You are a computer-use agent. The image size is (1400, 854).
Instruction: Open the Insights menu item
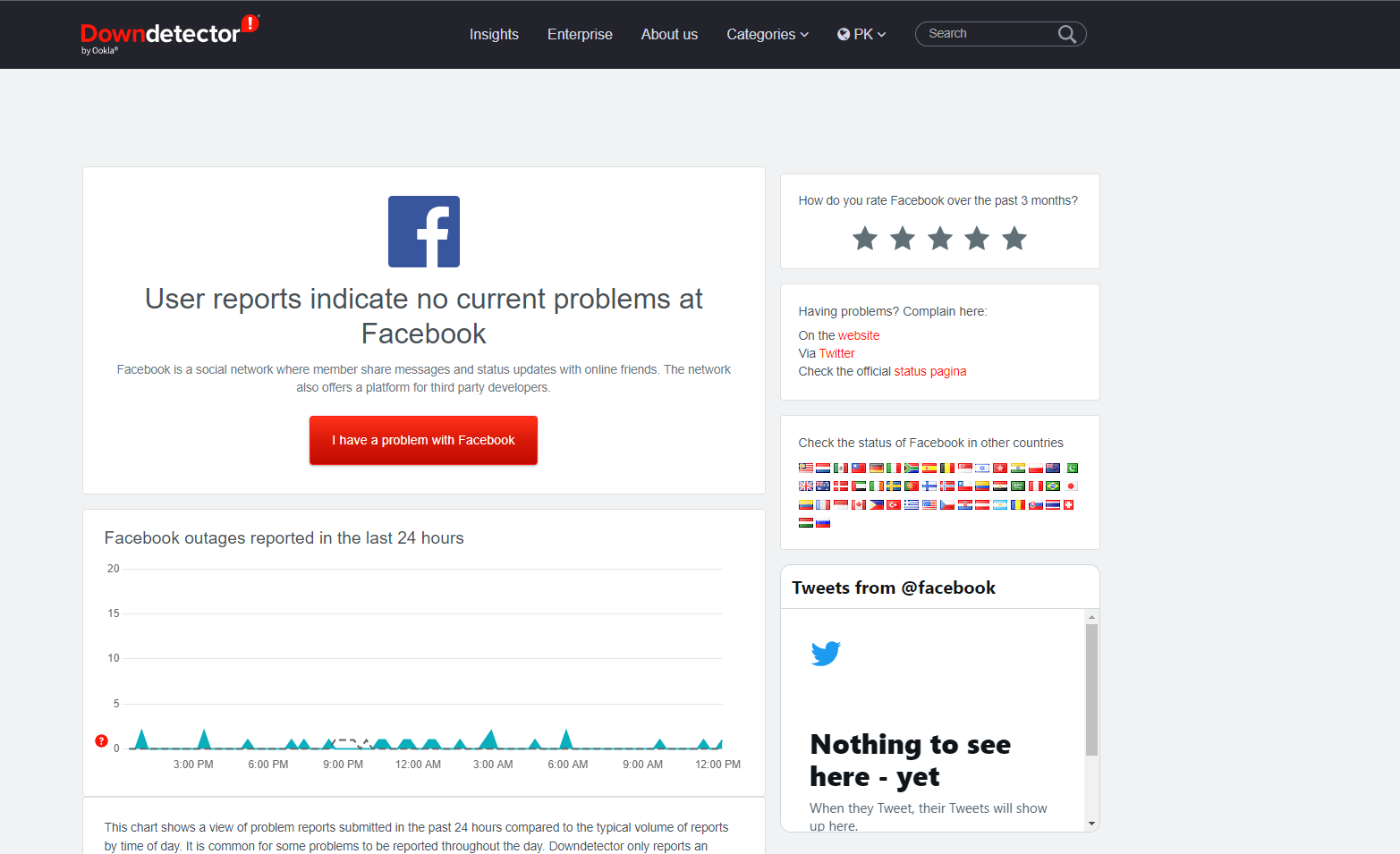(494, 34)
